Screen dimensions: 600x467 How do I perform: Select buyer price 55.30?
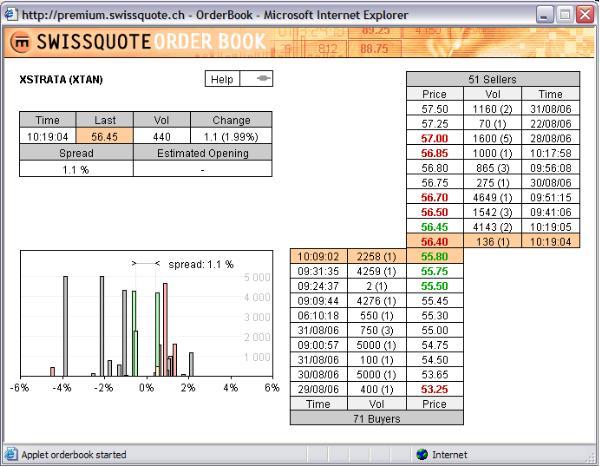point(435,315)
